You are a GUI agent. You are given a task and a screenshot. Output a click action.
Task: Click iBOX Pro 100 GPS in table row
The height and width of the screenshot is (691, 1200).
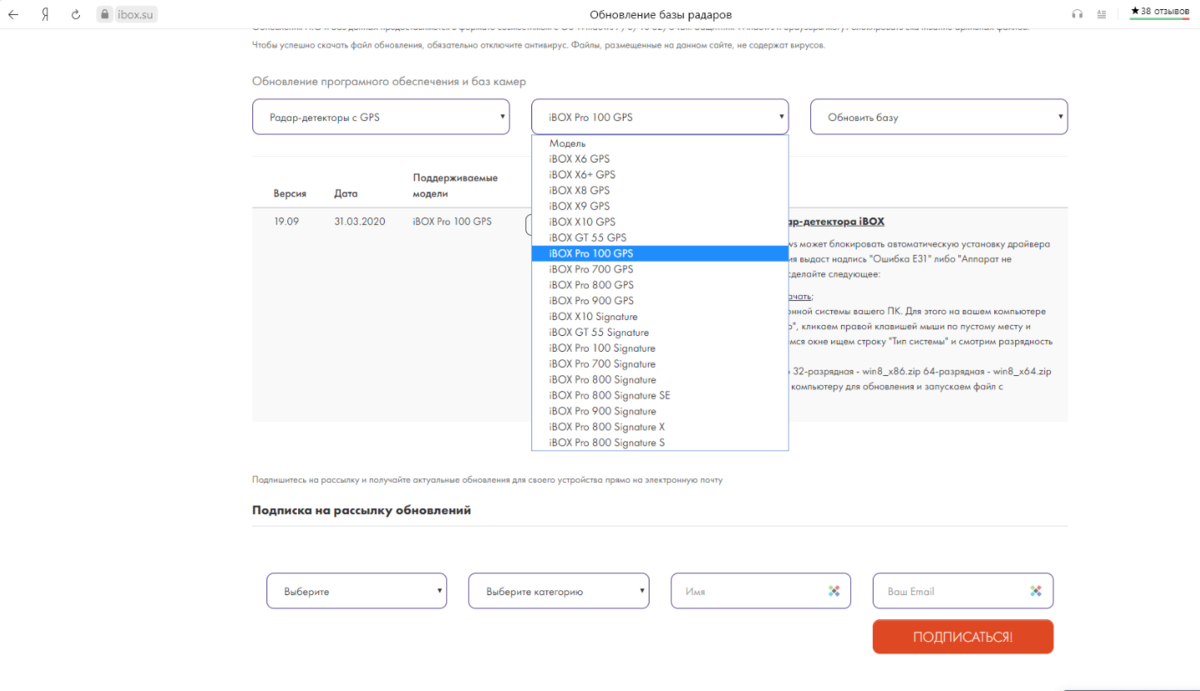pos(452,222)
